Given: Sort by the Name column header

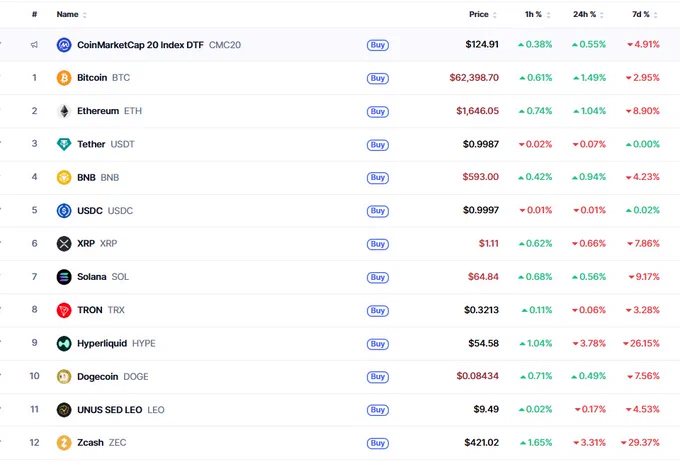Looking at the screenshot, I should (x=72, y=14).
